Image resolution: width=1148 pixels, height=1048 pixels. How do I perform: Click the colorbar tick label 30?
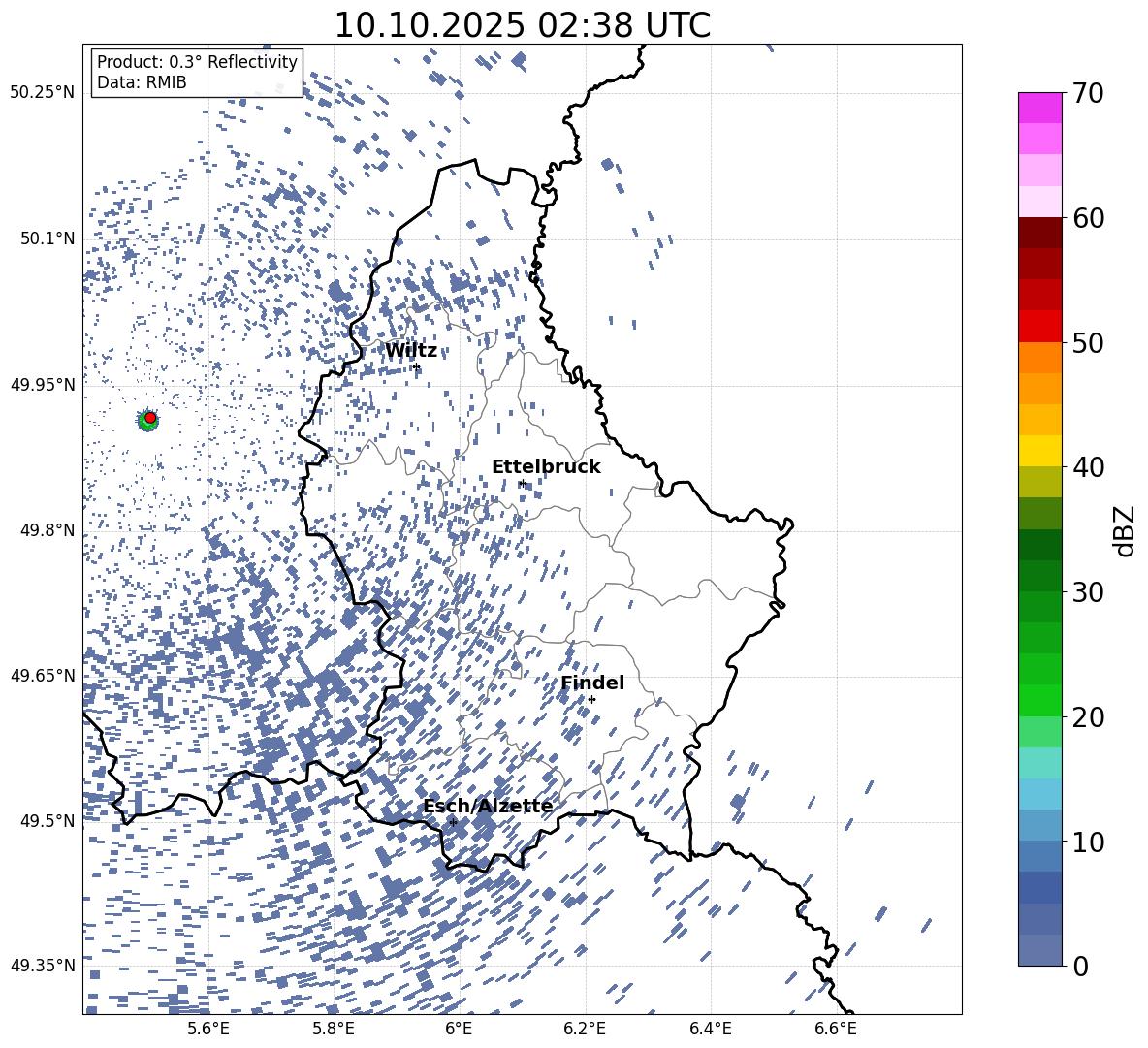point(1088,591)
